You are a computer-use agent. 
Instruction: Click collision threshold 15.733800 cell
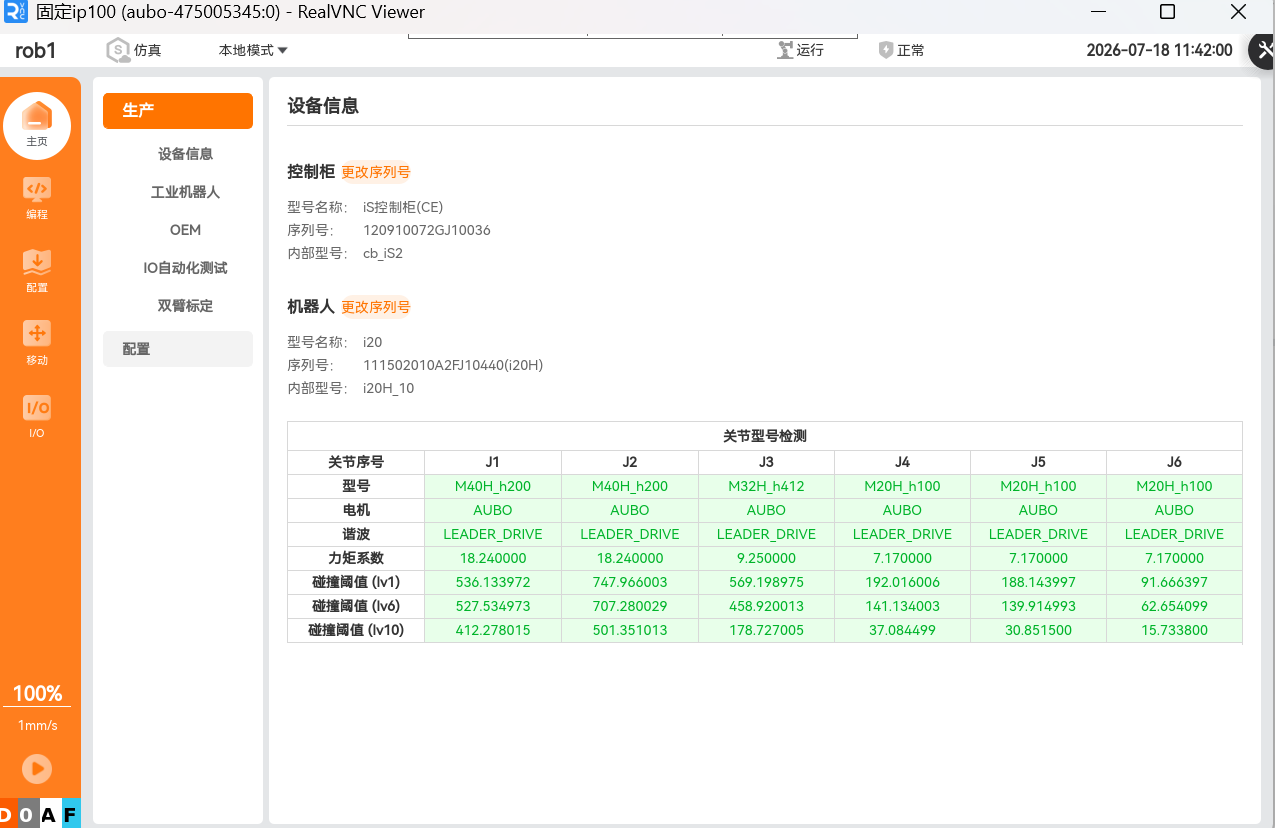click(1174, 630)
